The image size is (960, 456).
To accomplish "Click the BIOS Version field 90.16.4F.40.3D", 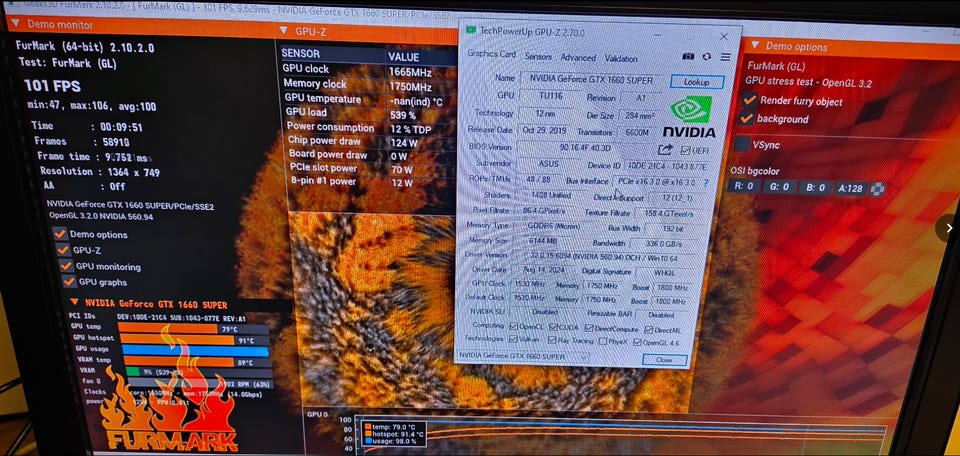I will point(583,148).
